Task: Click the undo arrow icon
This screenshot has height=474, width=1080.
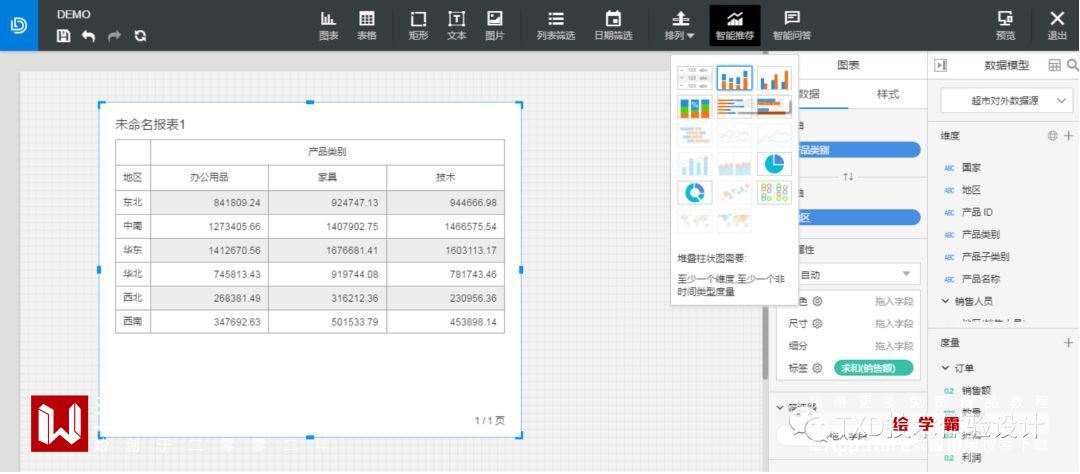Action: pos(88,36)
